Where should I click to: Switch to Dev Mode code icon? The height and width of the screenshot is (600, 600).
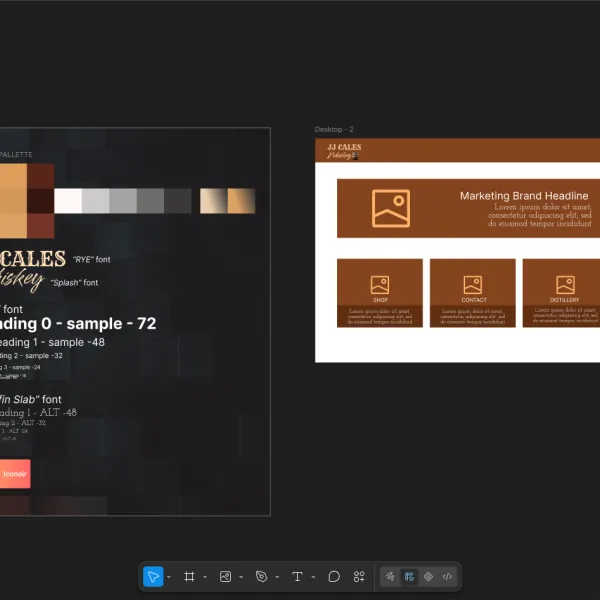(447, 576)
